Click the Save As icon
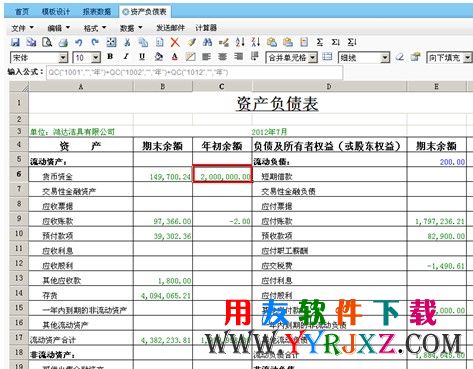 pyautogui.click(x=31, y=42)
